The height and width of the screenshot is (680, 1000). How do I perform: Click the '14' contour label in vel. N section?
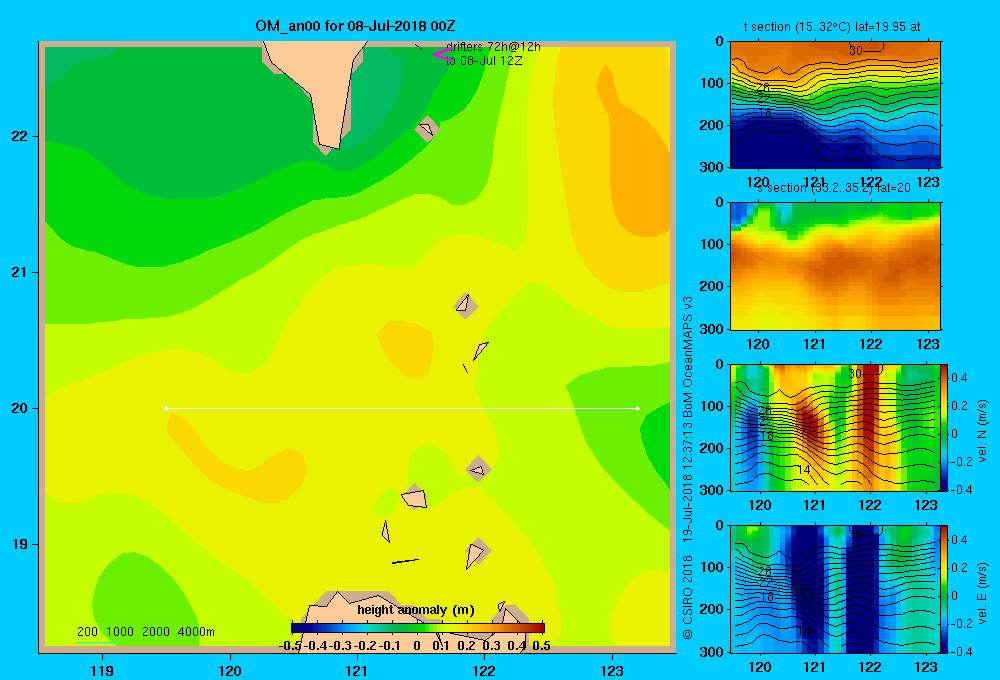pyautogui.click(x=804, y=469)
